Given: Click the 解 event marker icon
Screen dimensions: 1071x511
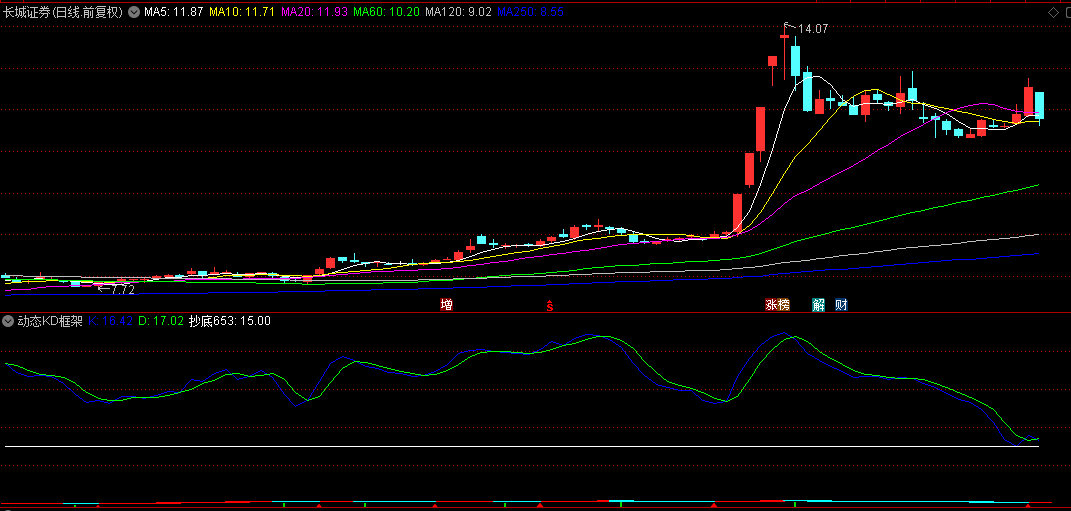Looking at the screenshot, I should point(819,305).
